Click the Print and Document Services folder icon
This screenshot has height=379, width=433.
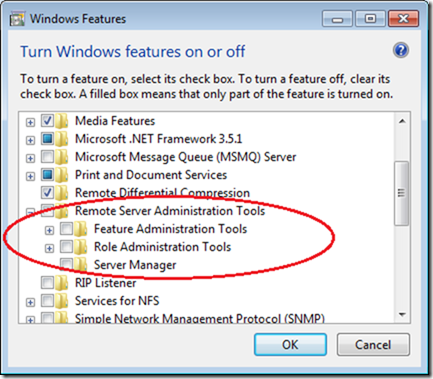62,175
